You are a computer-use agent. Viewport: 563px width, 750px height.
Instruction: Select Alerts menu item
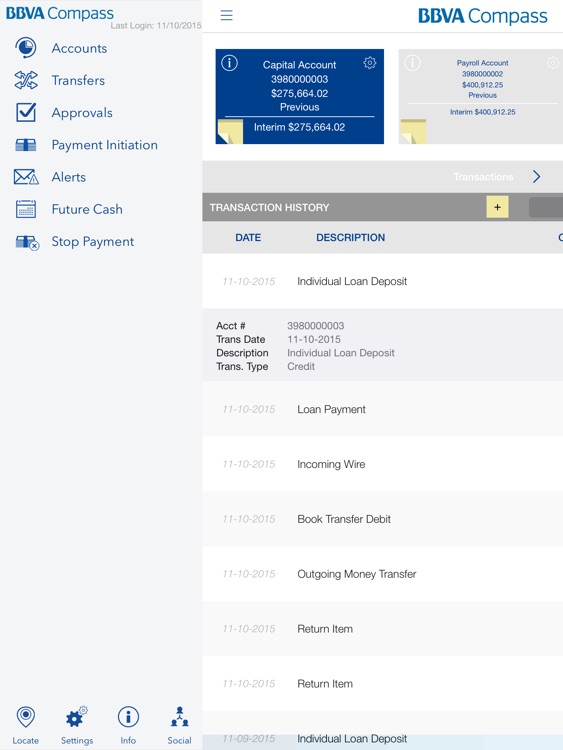coord(68,177)
